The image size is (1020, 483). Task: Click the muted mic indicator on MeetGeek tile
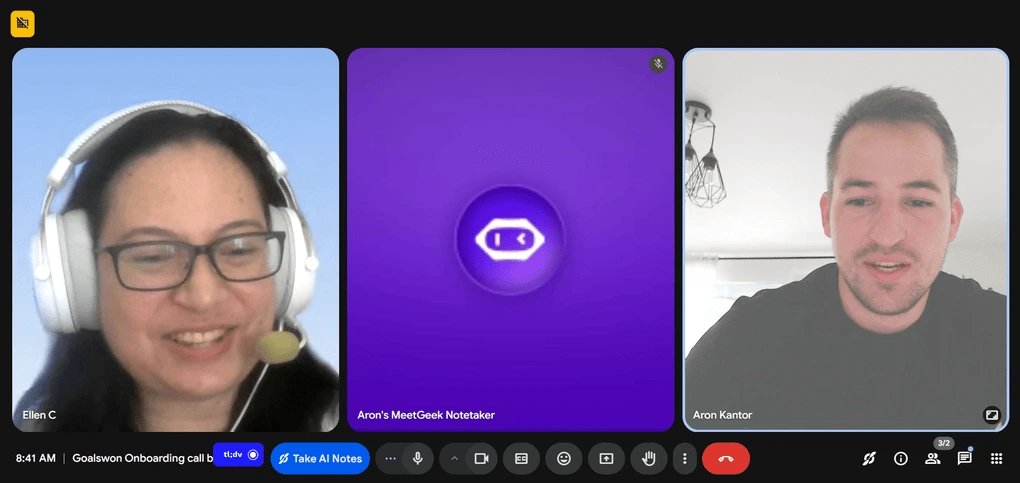[x=658, y=64]
